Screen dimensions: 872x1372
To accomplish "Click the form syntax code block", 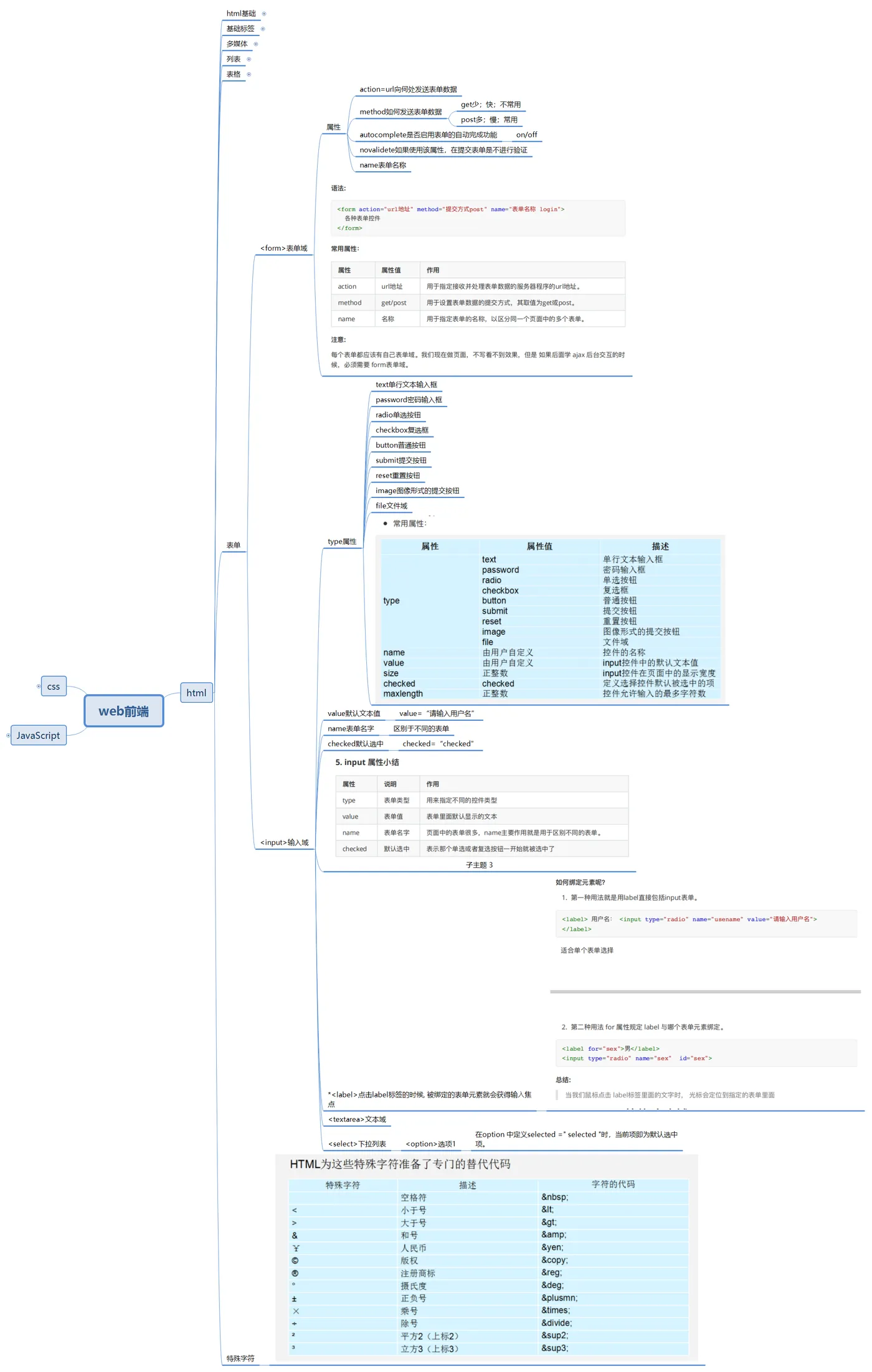I will click(478, 218).
